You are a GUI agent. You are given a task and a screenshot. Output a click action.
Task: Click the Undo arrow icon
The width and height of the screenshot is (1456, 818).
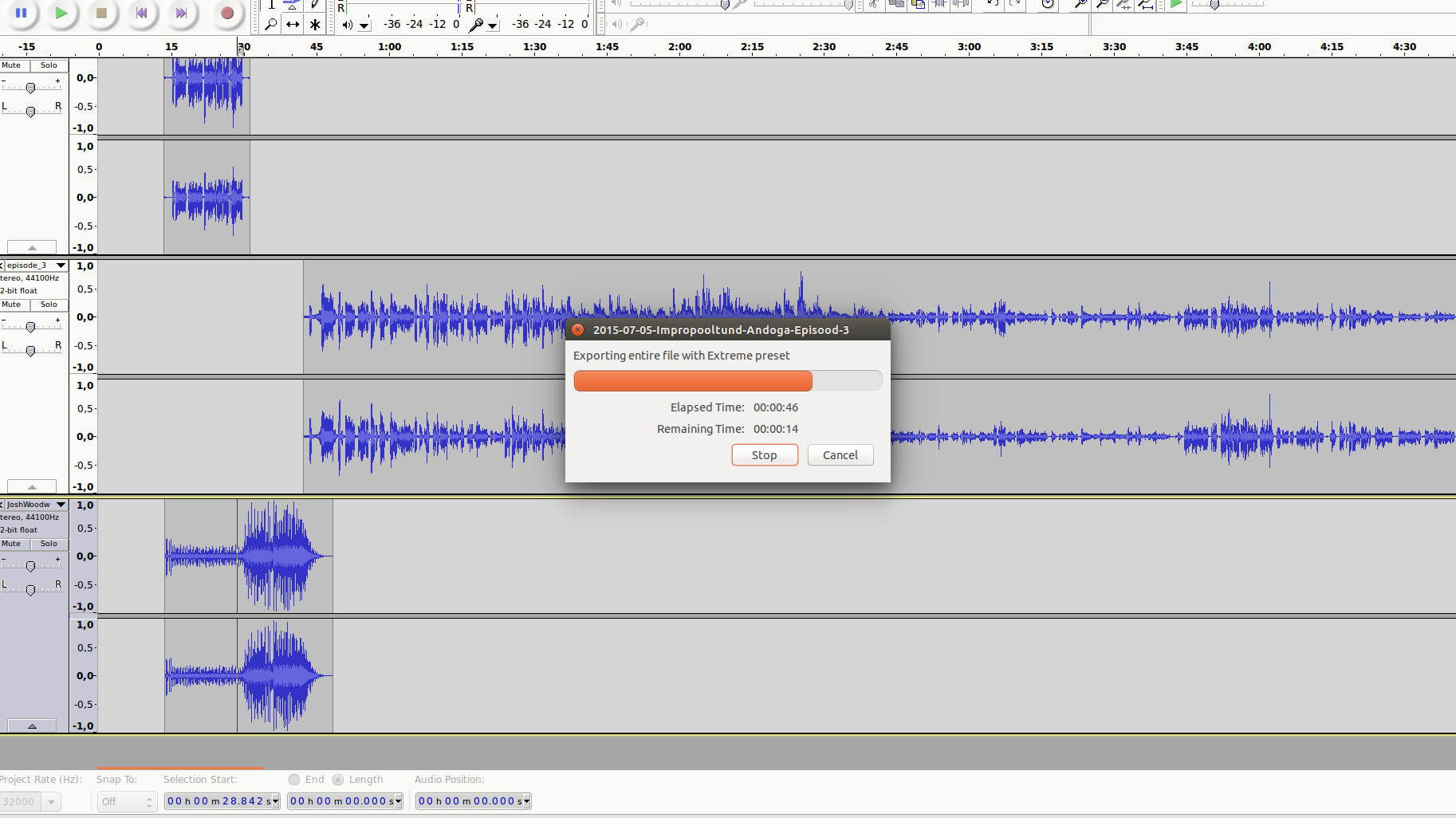(993, 4)
